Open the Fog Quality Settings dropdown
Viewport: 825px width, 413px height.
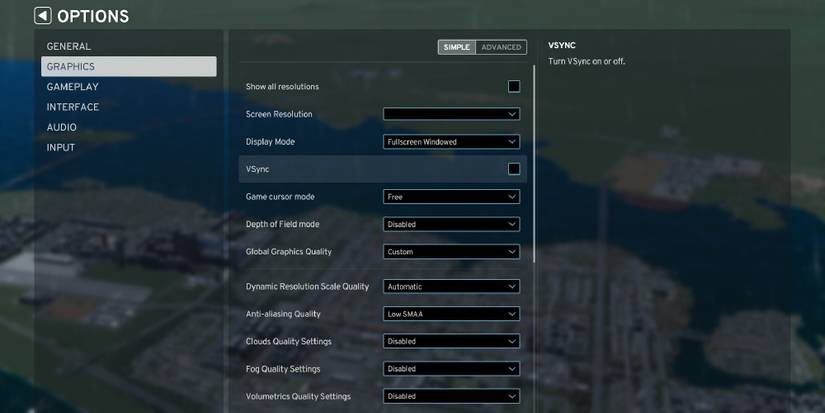pos(451,369)
